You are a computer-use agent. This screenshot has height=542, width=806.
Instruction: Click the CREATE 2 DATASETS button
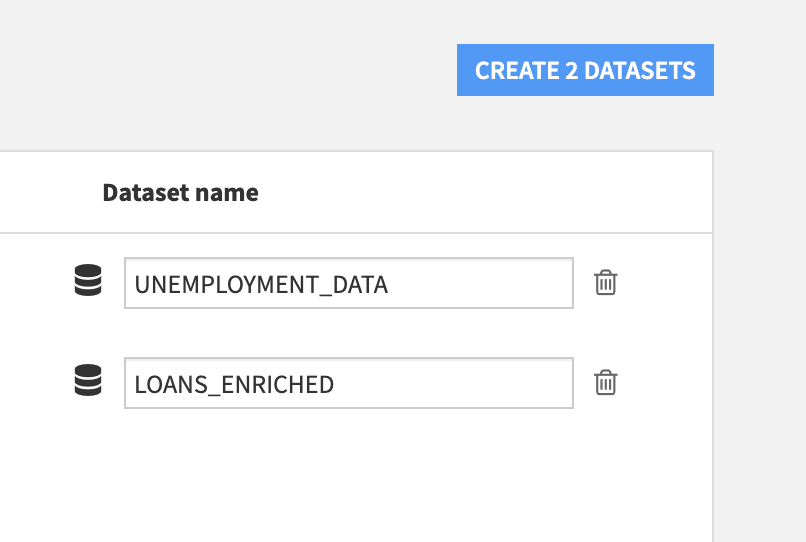(x=585, y=70)
